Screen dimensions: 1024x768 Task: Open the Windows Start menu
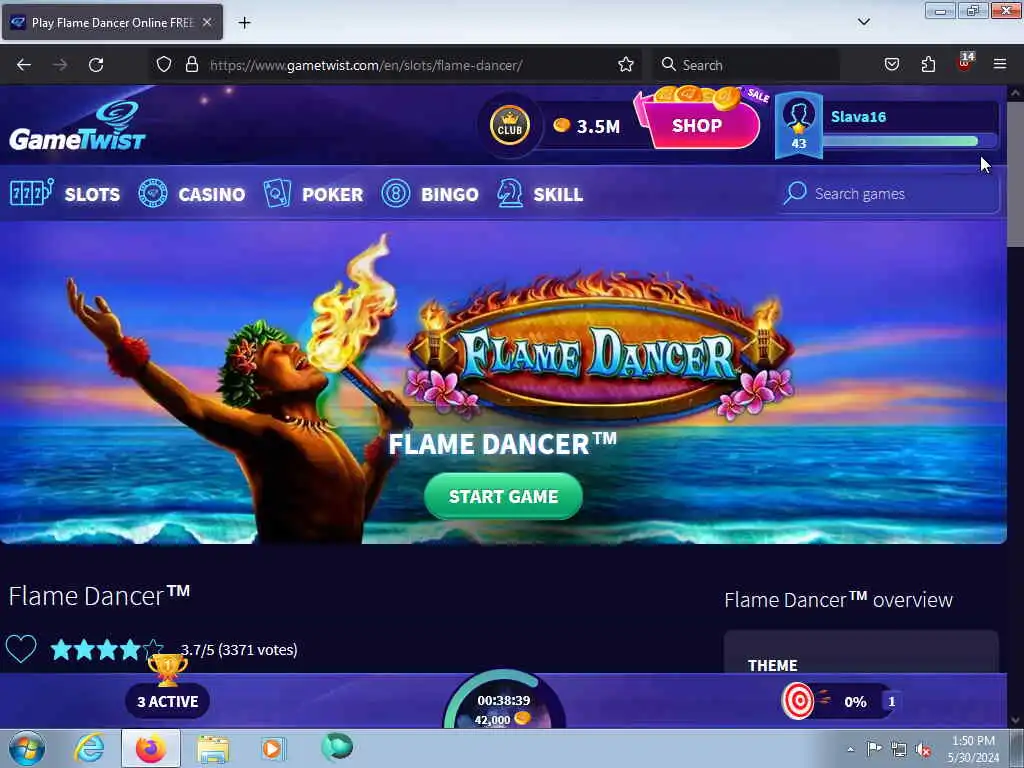click(x=27, y=748)
